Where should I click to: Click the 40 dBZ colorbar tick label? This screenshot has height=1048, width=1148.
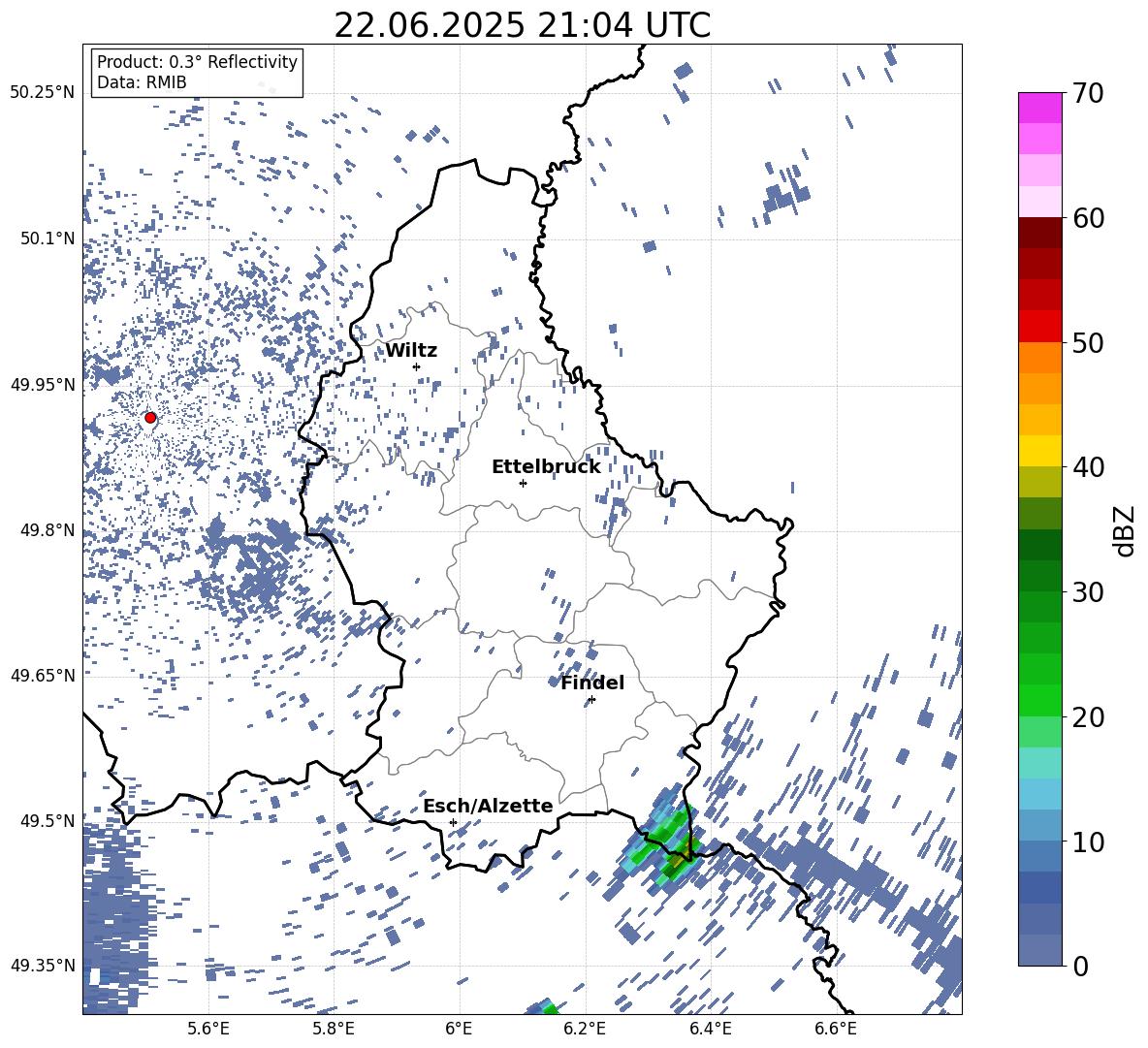click(1088, 467)
